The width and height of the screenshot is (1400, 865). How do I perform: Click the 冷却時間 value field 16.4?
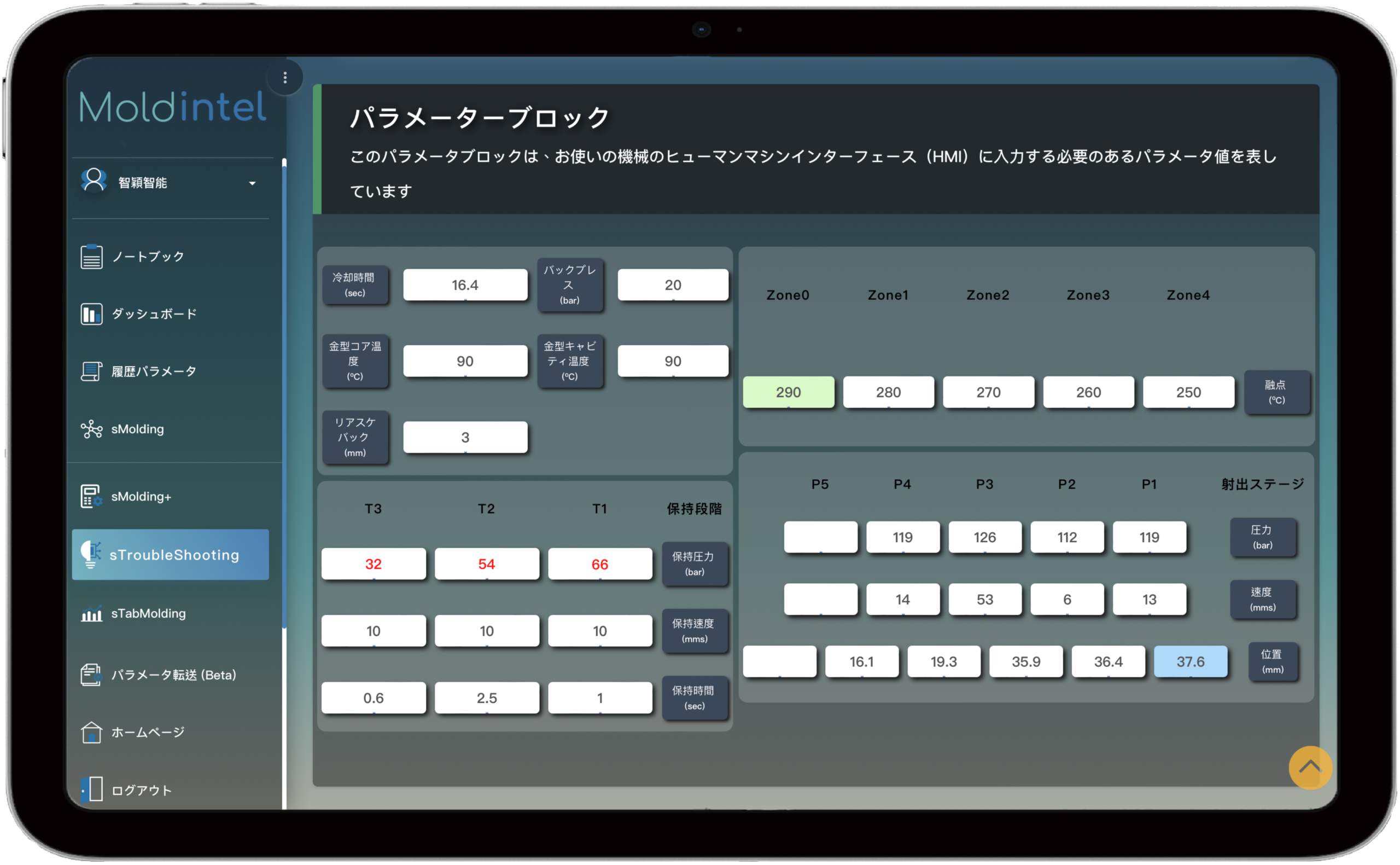[465, 285]
